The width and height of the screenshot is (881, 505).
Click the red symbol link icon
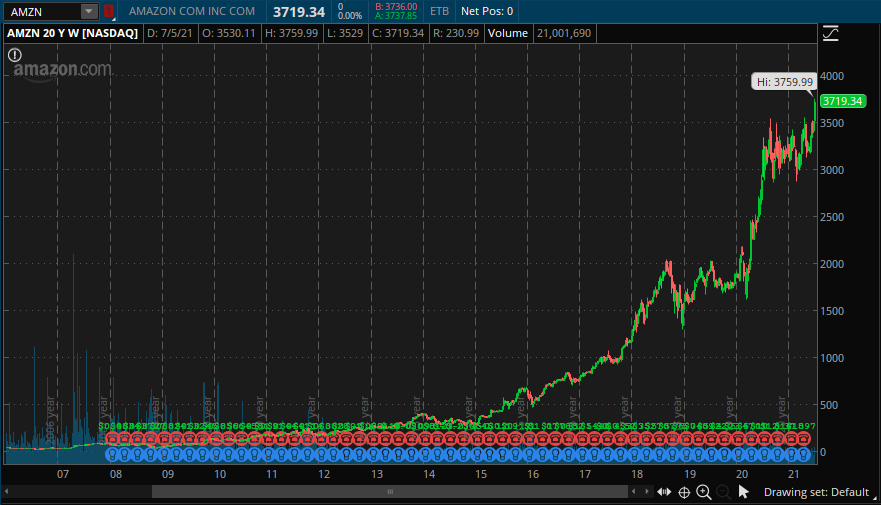click(x=109, y=11)
